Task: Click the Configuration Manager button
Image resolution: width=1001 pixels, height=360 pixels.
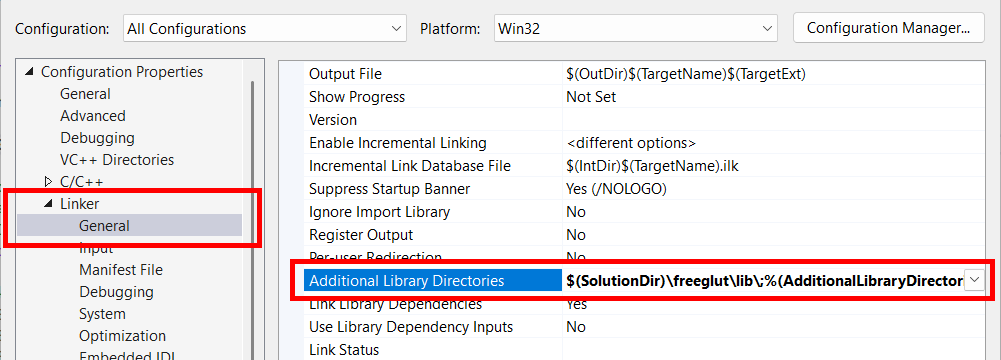Action: (x=889, y=28)
